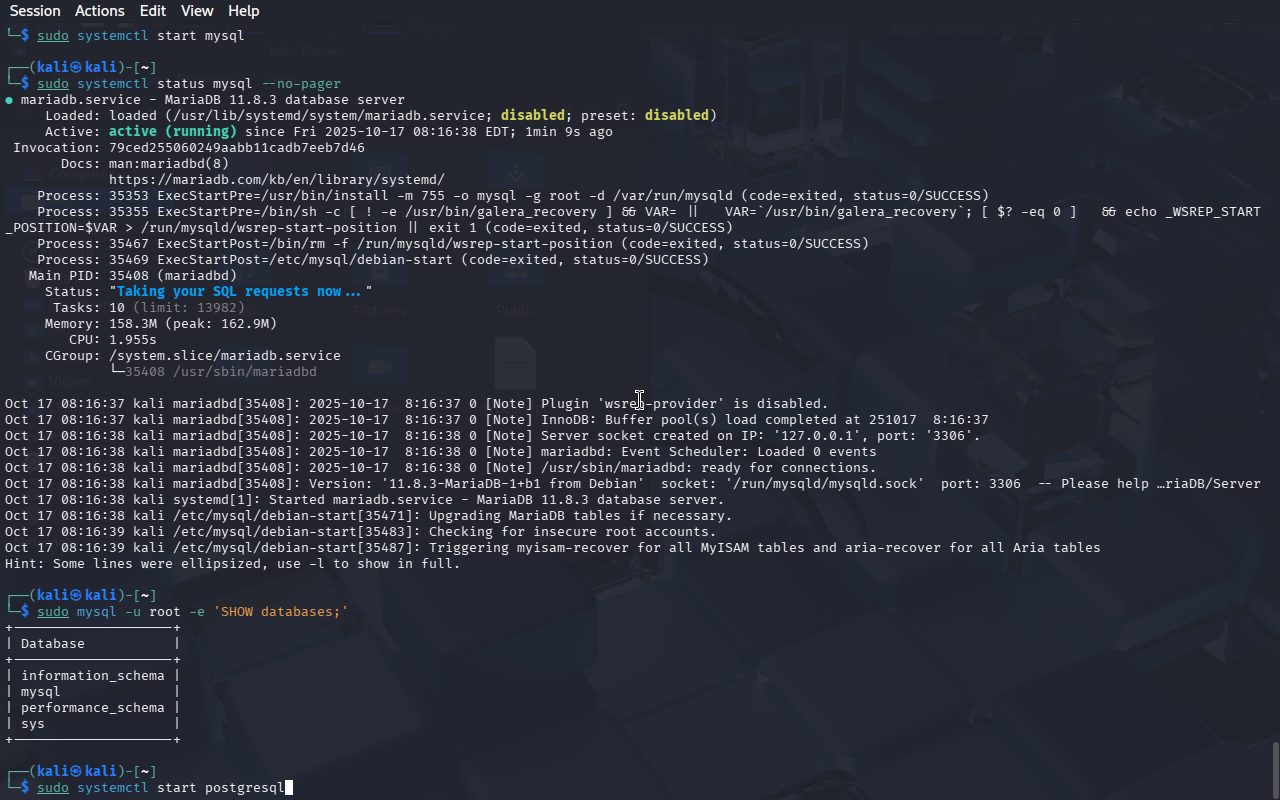Click the mariadb.com systemd documentation URL
1280x800 pixels.
coord(276,180)
